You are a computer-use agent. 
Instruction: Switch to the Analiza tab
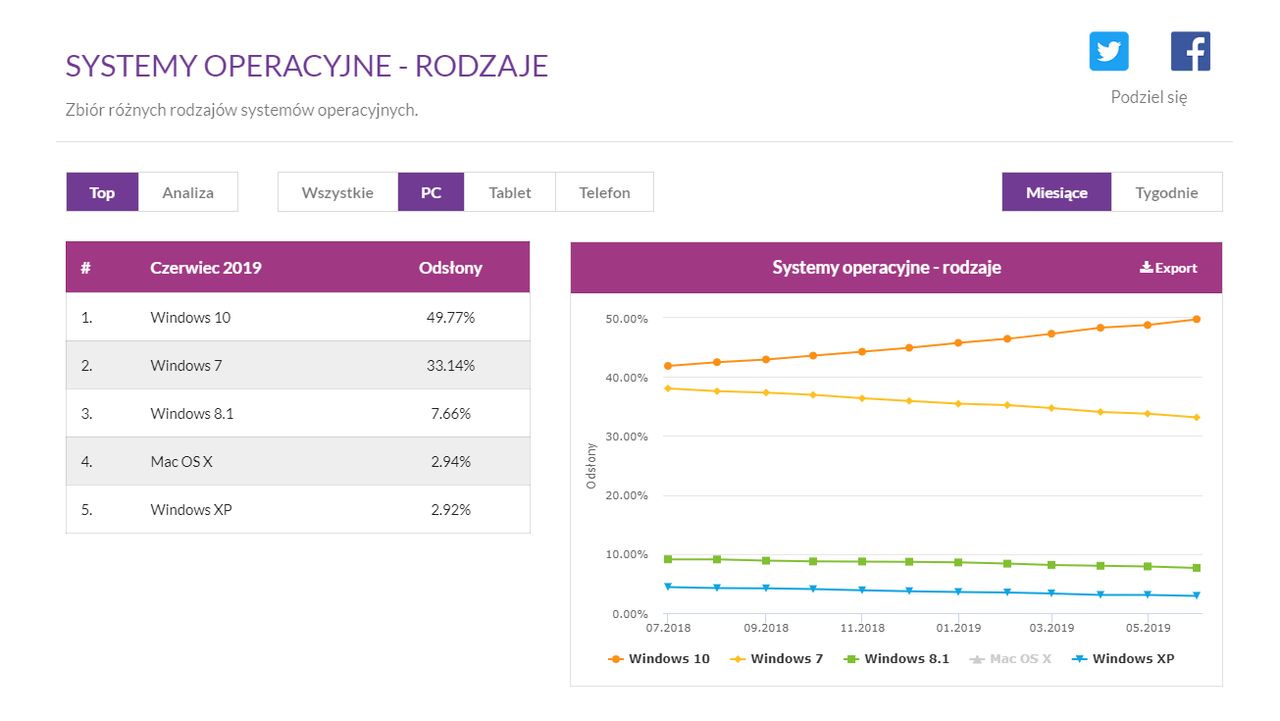coord(188,192)
